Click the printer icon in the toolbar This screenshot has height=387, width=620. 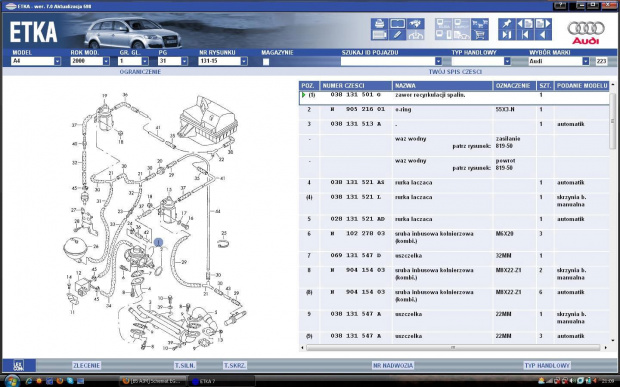(379, 24)
